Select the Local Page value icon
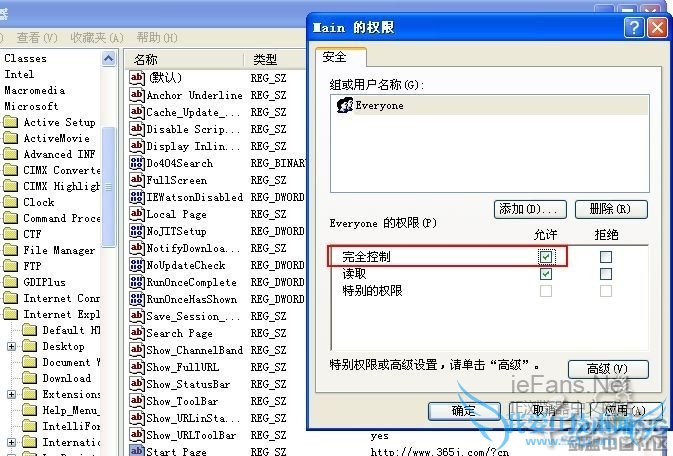673x456 pixels. pyautogui.click(x=137, y=214)
